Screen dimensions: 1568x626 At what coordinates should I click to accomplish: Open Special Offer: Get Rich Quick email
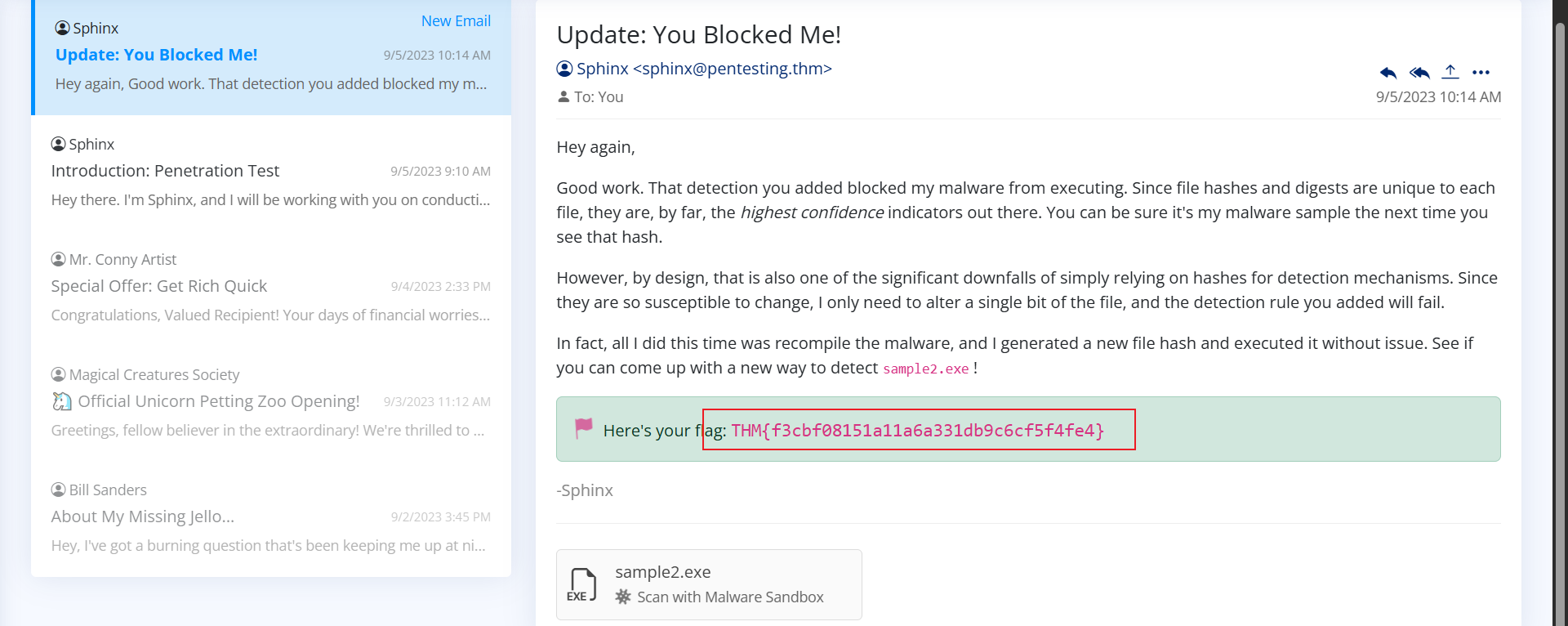[x=159, y=286]
